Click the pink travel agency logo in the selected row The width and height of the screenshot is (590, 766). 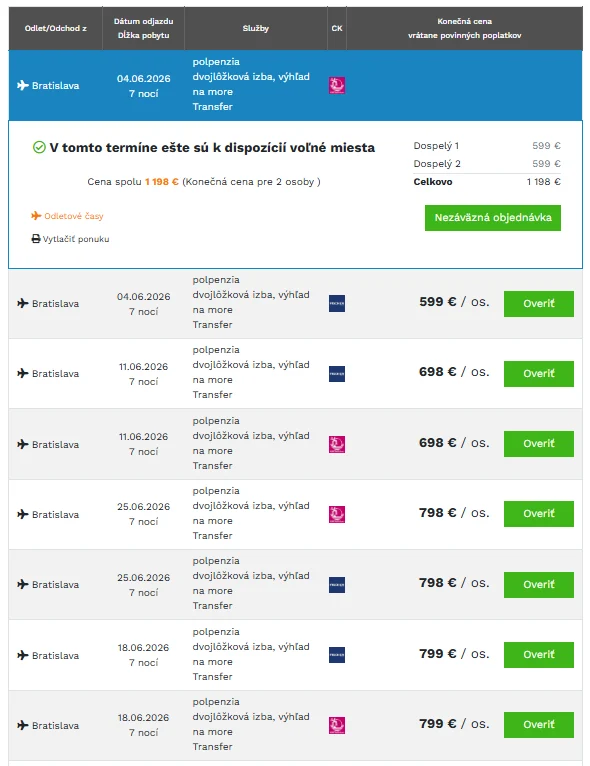(337, 85)
